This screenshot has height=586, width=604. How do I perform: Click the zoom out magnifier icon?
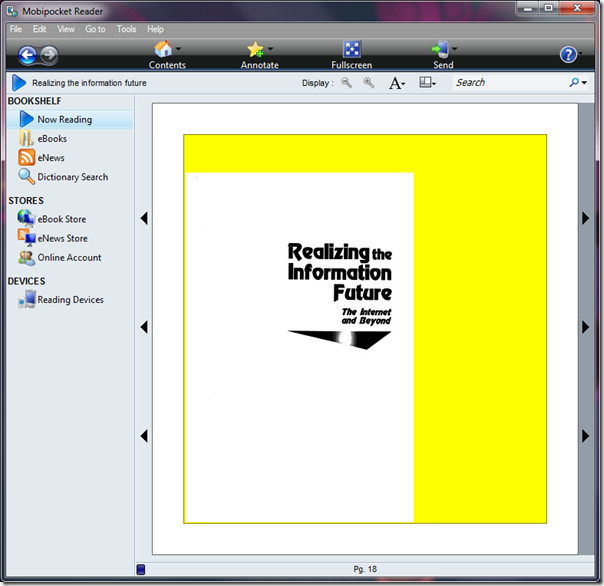pos(347,83)
